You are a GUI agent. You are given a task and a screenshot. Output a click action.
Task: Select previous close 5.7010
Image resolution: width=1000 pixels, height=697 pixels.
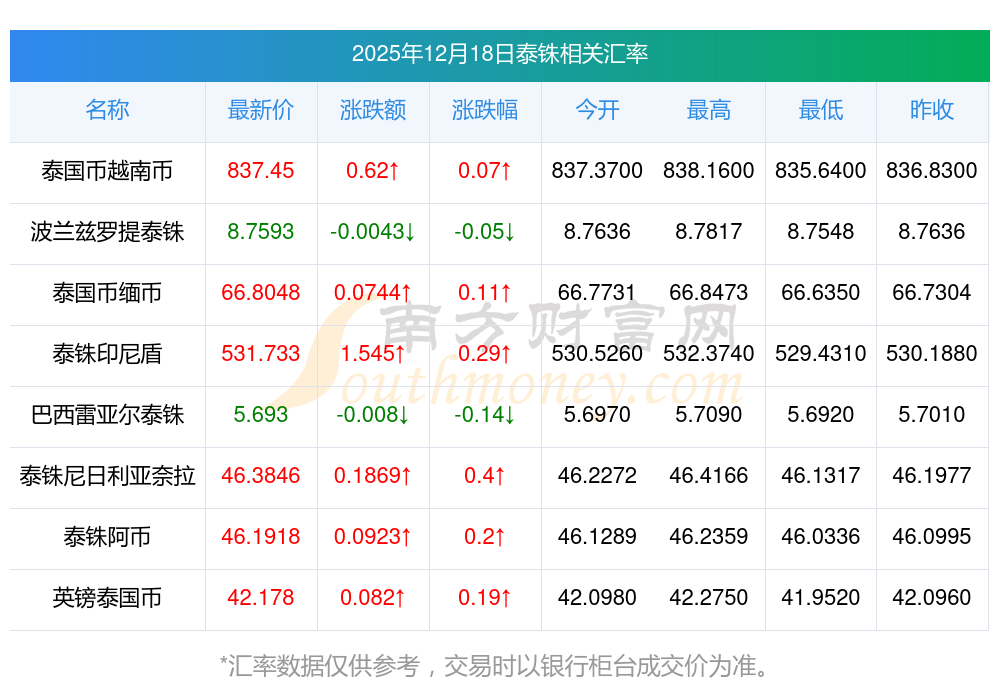coord(932,415)
